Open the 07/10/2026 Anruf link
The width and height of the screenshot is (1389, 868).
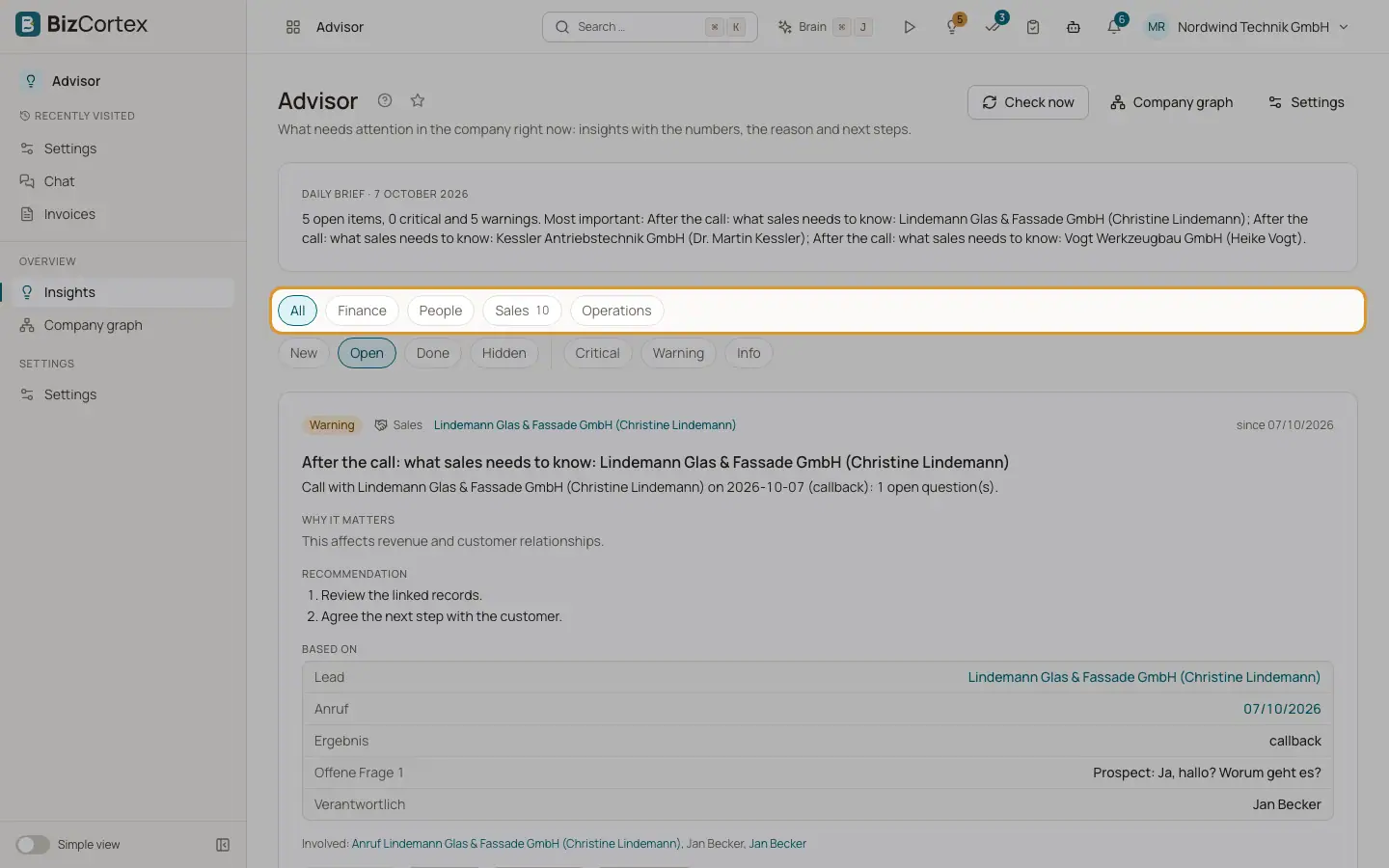pyautogui.click(x=1282, y=709)
